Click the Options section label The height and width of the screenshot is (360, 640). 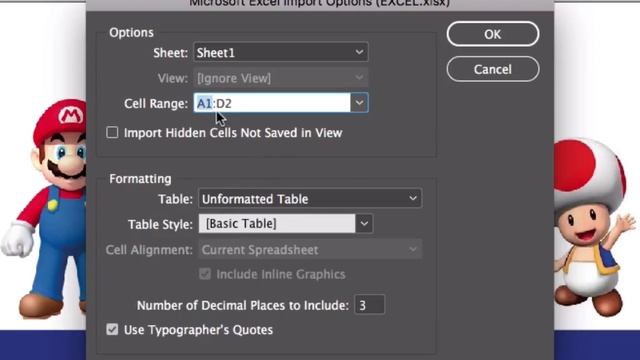point(131,32)
